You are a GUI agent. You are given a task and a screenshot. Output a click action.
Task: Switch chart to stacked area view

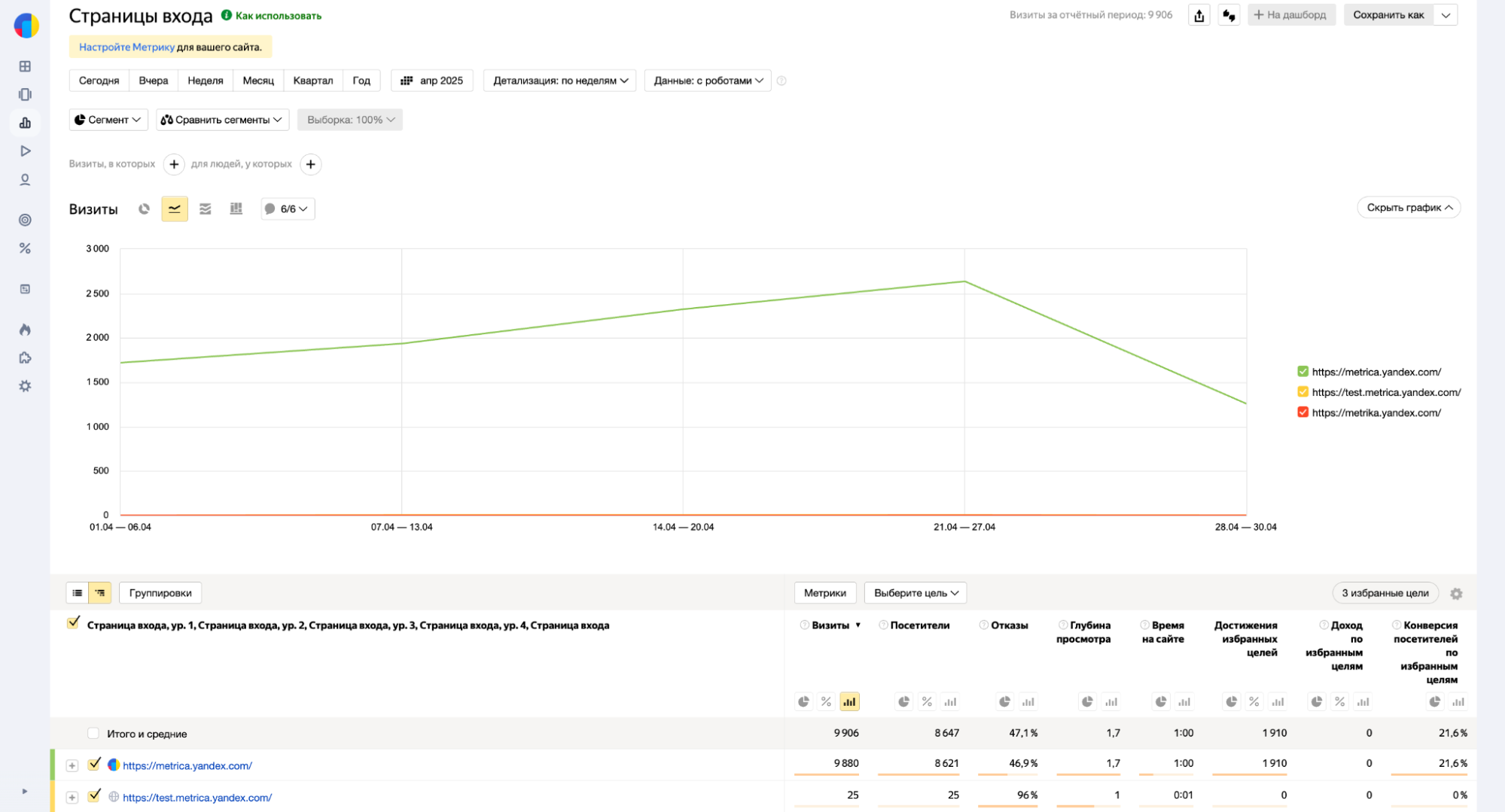tap(205, 208)
